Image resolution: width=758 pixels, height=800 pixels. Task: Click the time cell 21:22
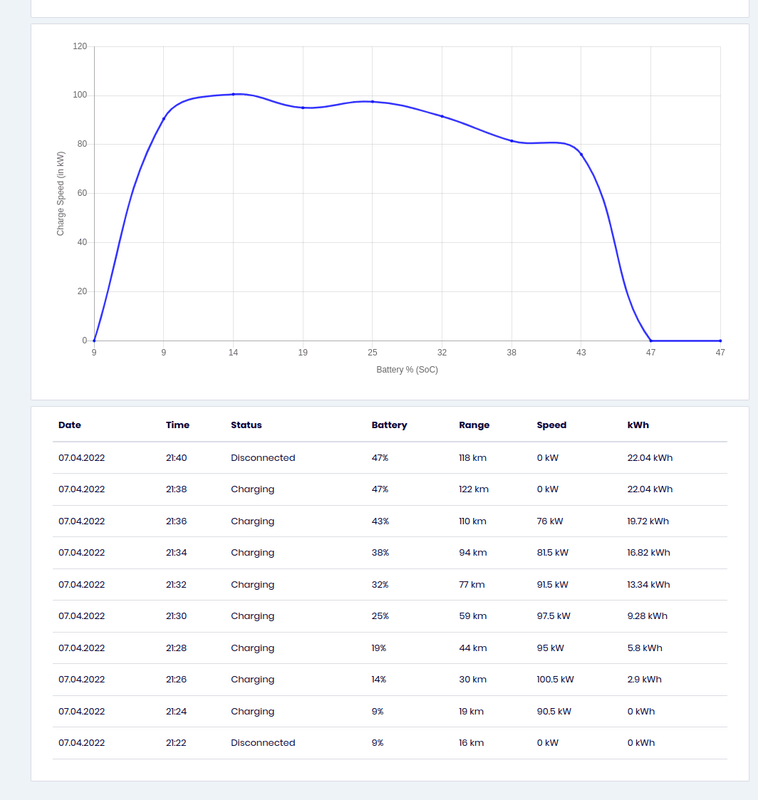(x=176, y=743)
